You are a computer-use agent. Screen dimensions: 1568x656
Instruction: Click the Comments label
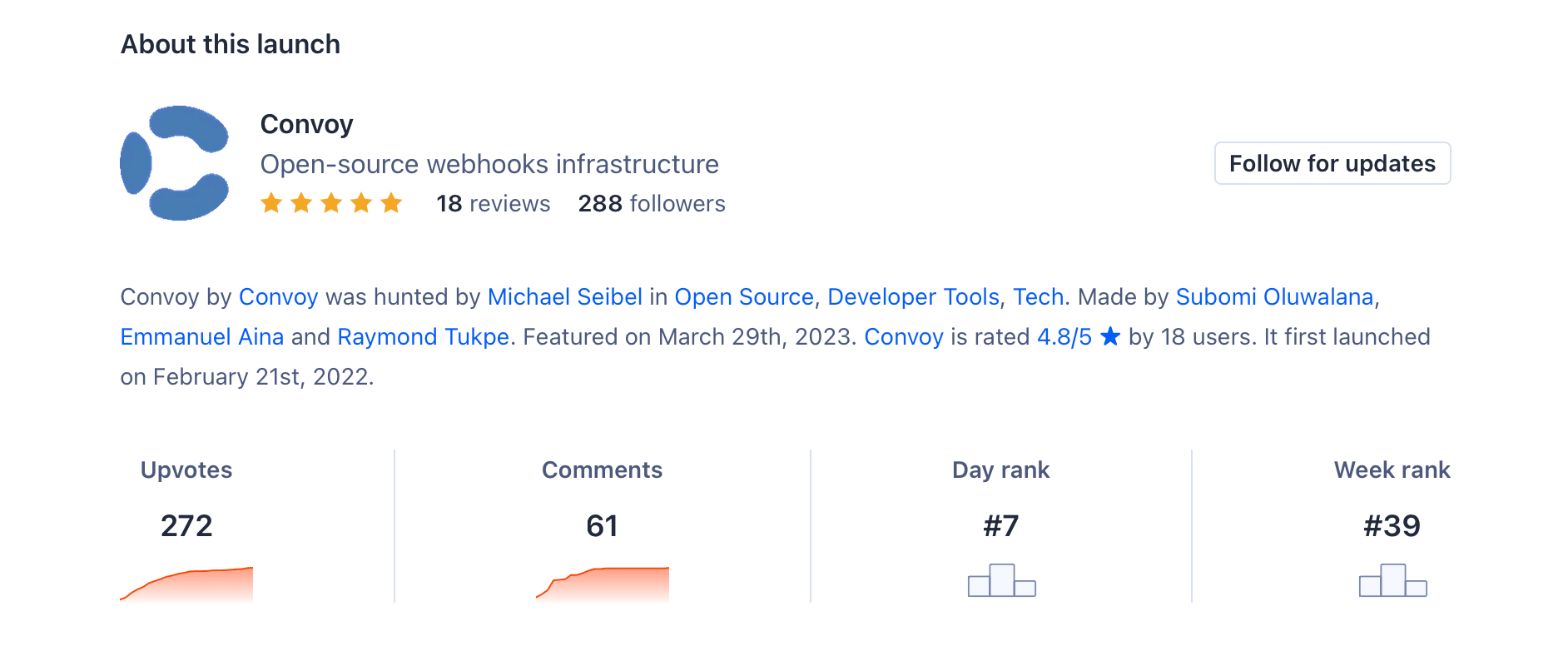point(603,470)
